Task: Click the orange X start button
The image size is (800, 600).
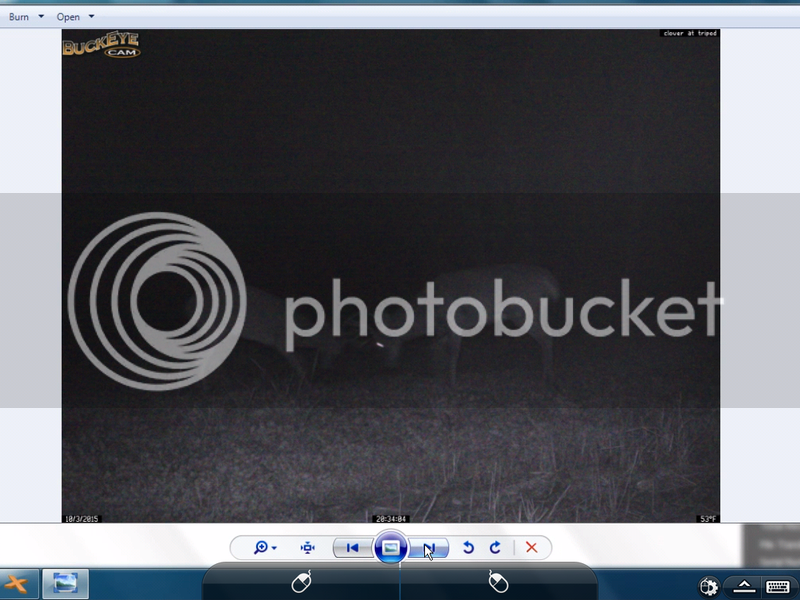Action: tap(17, 584)
